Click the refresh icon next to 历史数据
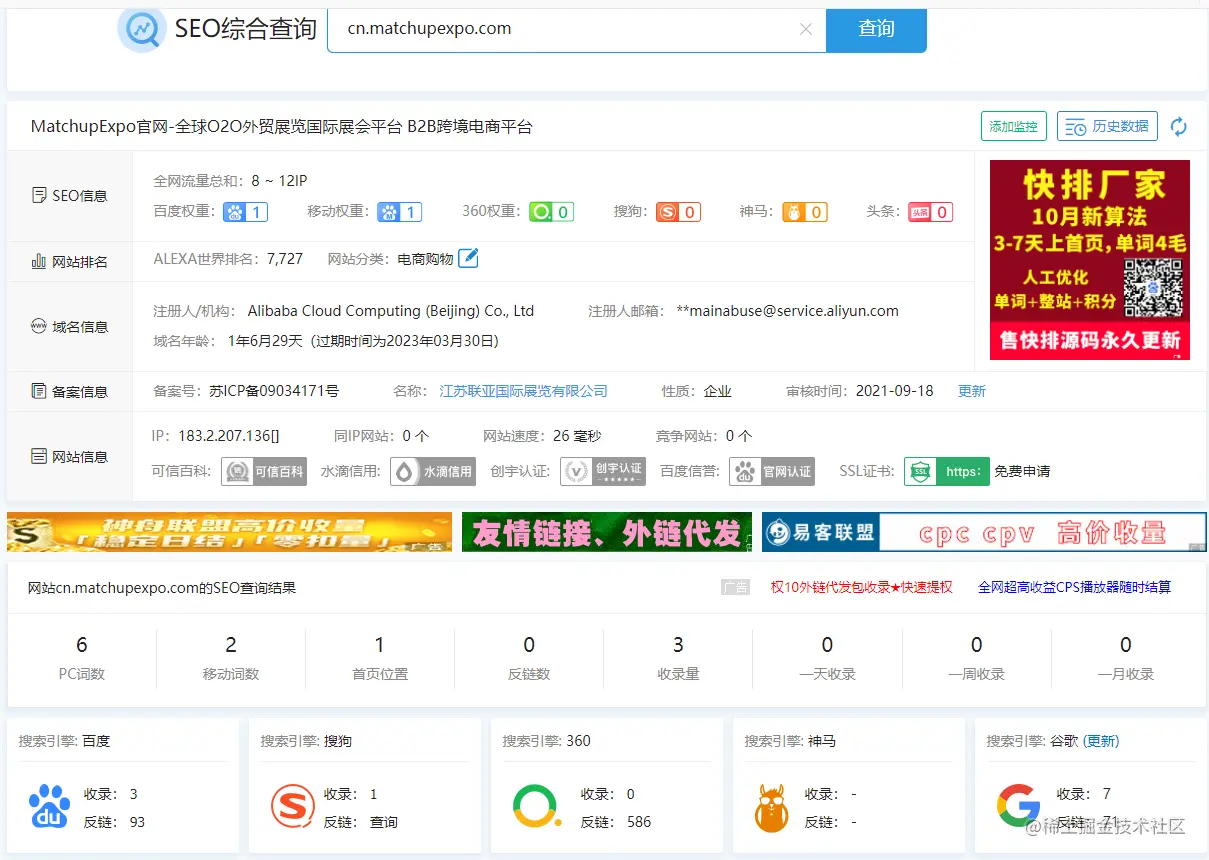This screenshot has height=860, width=1209. (1180, 126)
